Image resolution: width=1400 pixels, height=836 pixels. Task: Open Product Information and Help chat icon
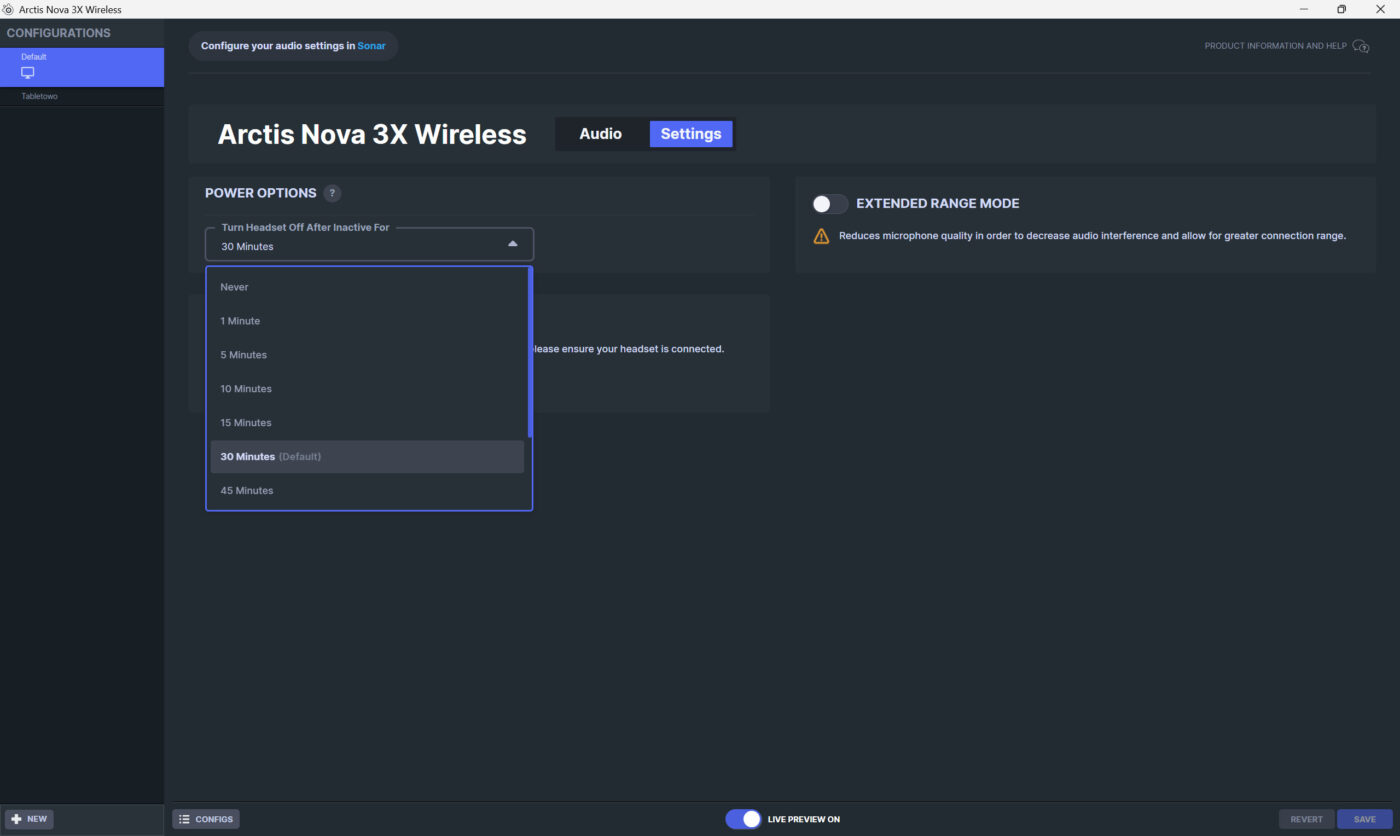[1360, 46]
